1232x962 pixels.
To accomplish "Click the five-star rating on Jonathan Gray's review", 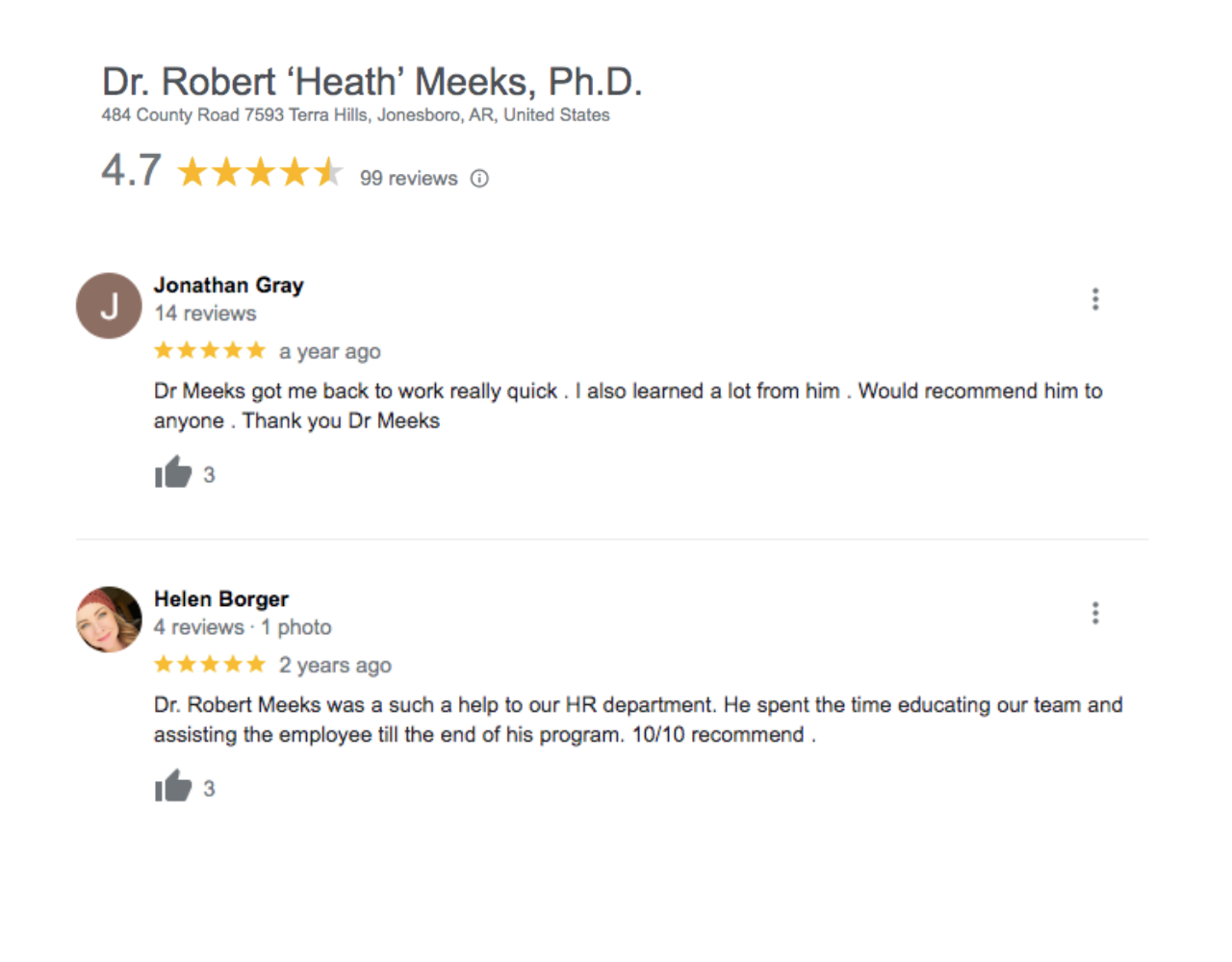I will pos(210,350).
